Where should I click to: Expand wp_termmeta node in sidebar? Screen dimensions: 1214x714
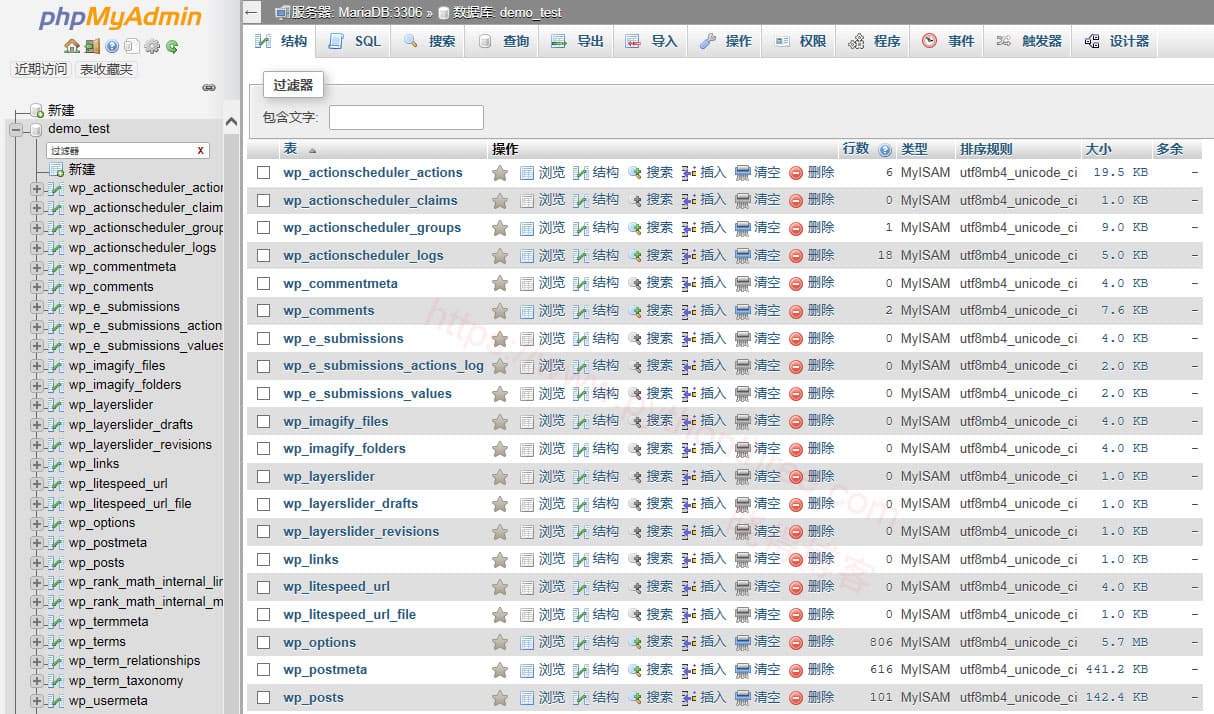[x=36, y=622]
